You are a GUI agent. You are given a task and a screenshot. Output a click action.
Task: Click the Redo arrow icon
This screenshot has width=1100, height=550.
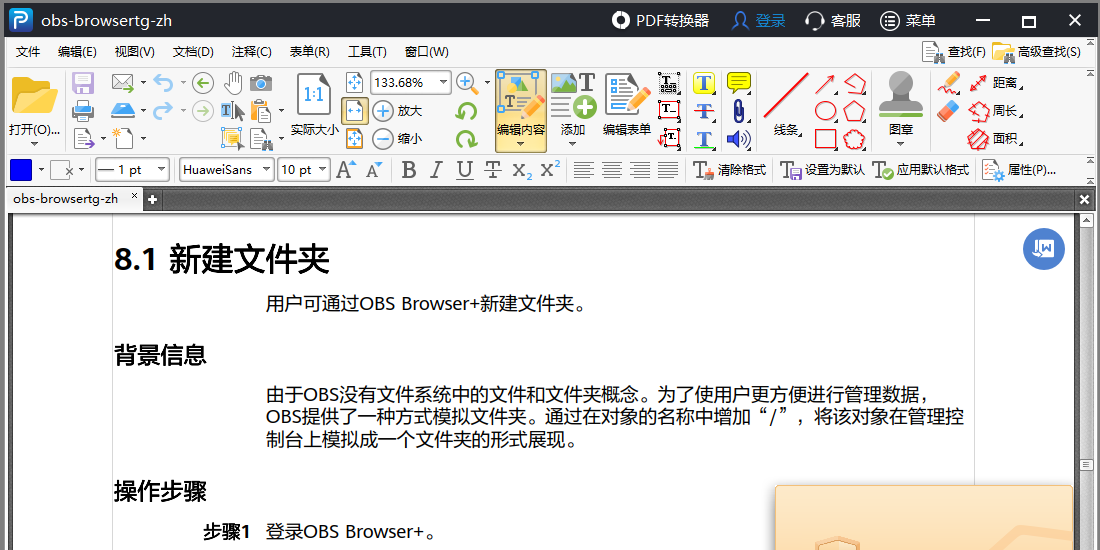point(163,111)
